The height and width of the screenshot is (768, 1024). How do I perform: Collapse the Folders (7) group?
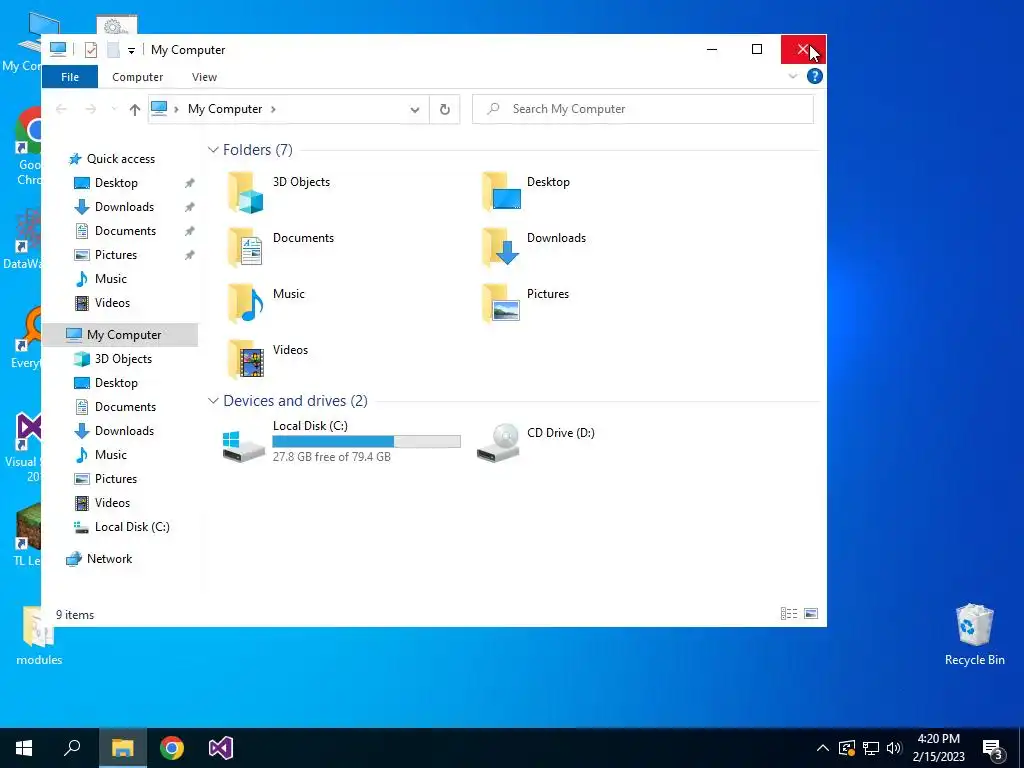[x=213, y=150]
